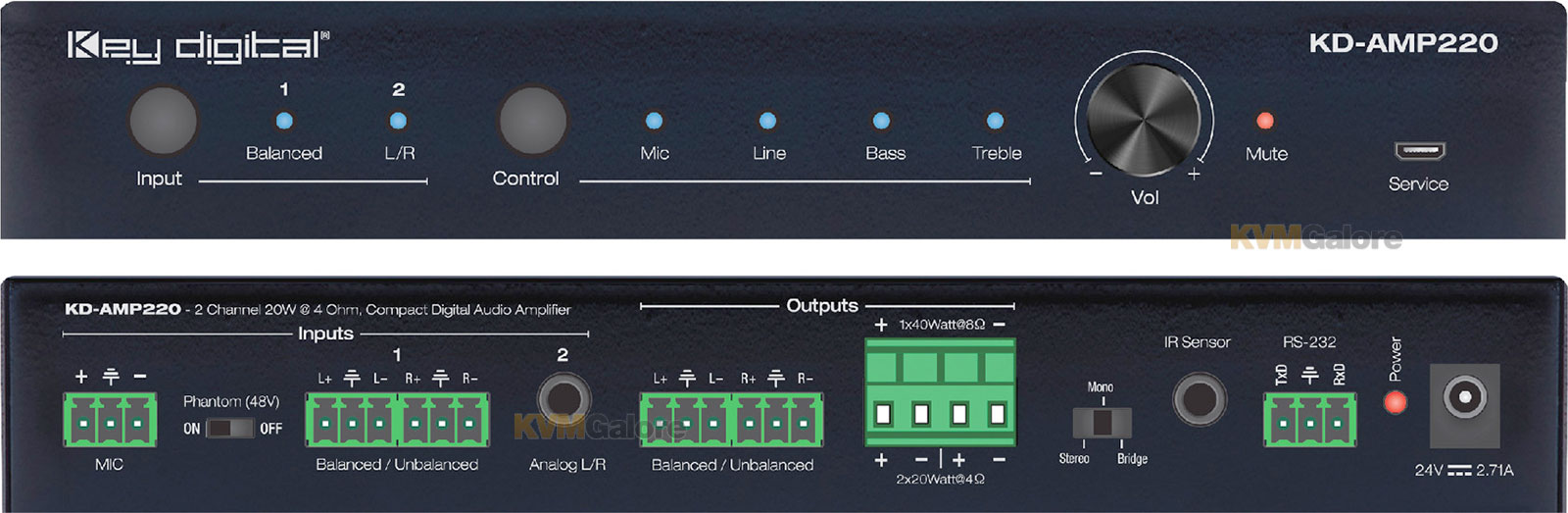Click the 'RS-232' label
The image size is (1568, 513).
pos(1309,342)
